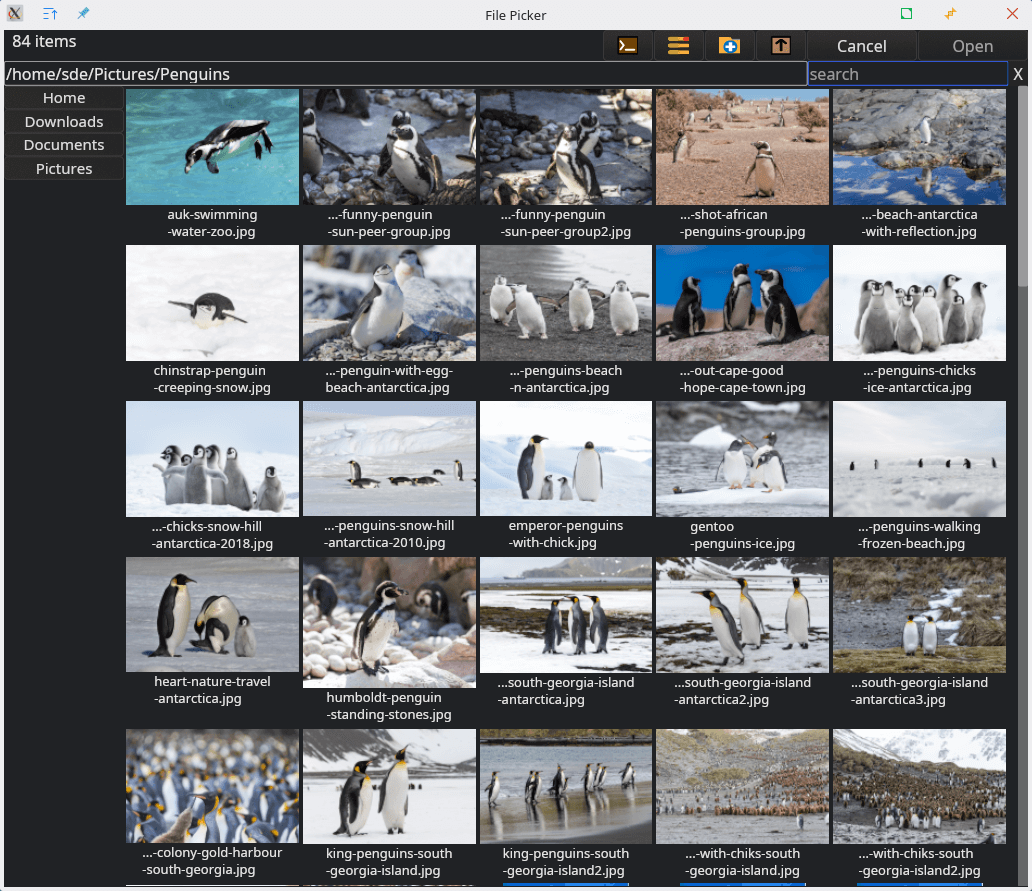1032x891 pixels.
Task: Click the pin window icon in title bar
Action: click(83, 14)
